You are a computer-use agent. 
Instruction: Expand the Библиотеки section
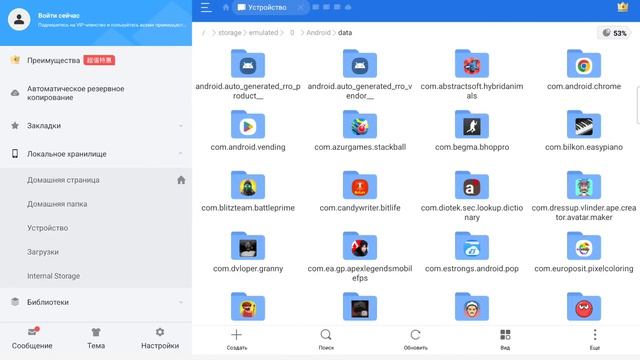coord(96,302)
